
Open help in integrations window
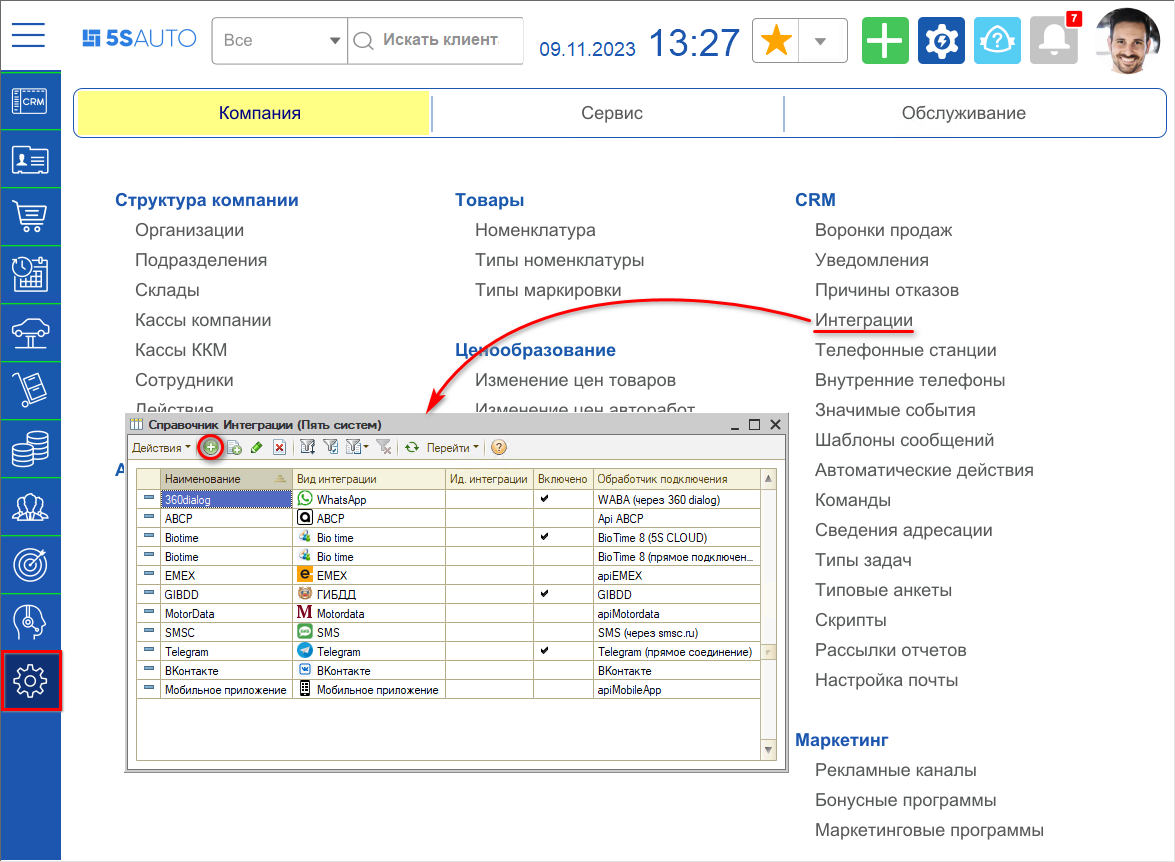pyautogui.click(x=498, y=447)
